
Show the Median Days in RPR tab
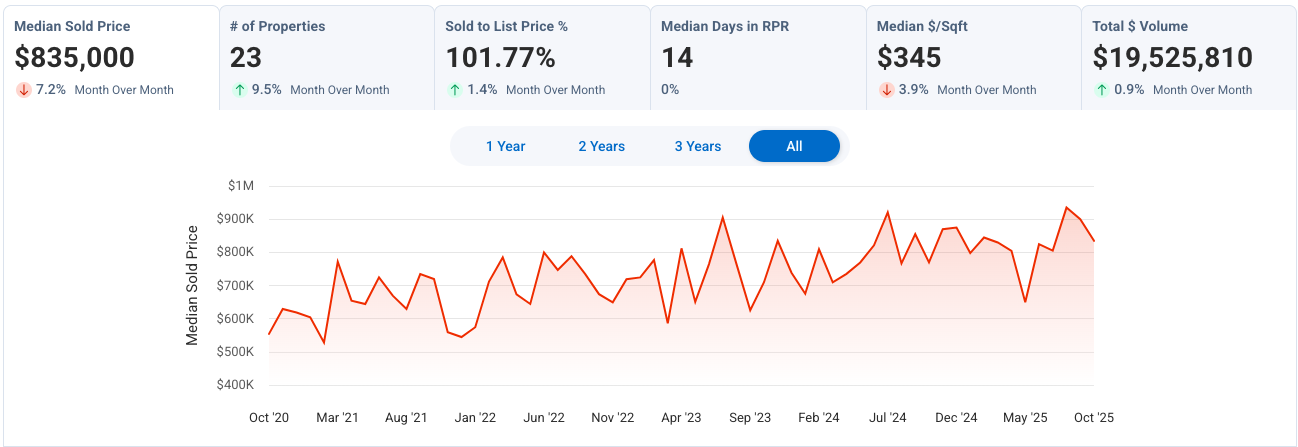[757, 56]
